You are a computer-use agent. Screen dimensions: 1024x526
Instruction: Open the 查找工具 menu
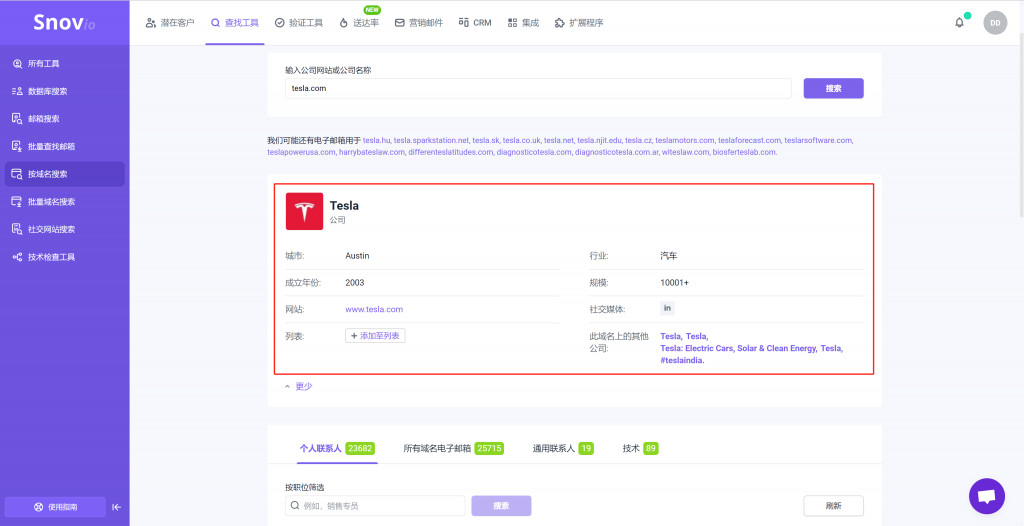coord(234,23)
